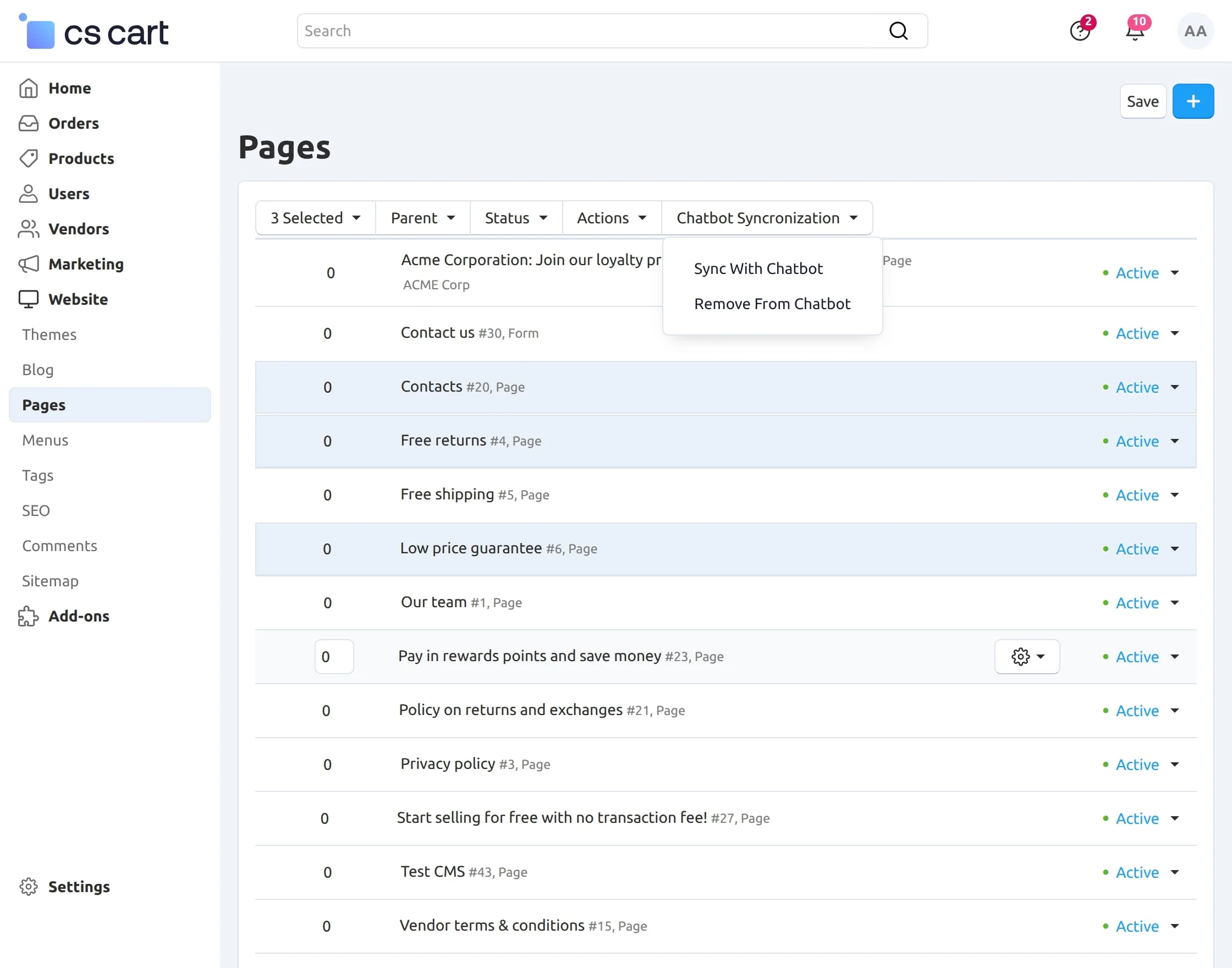Click the Save button

1142,101
